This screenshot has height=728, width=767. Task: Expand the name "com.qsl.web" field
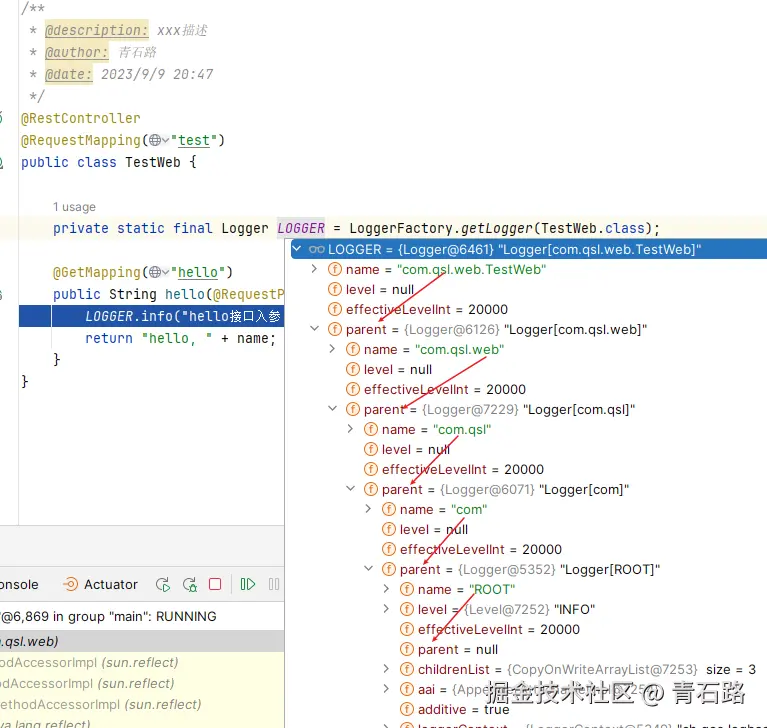pos(332,349)
